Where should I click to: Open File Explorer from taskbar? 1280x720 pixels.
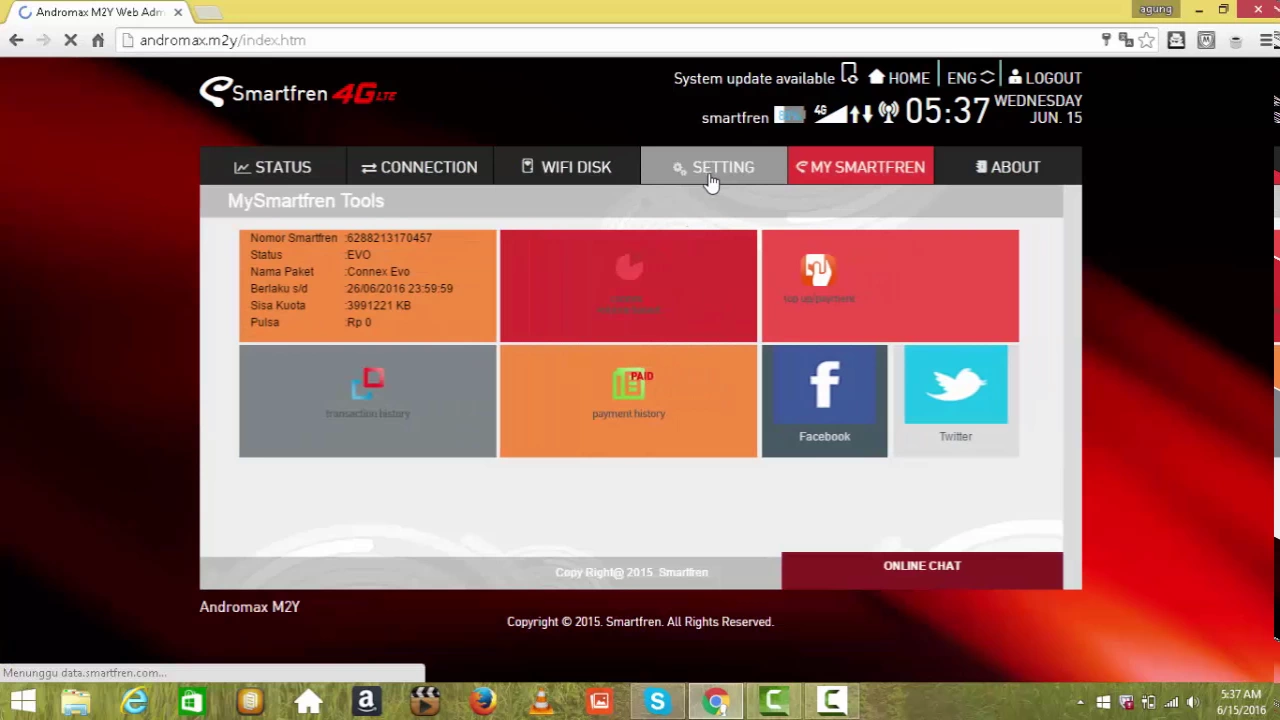tap(75, 702)
